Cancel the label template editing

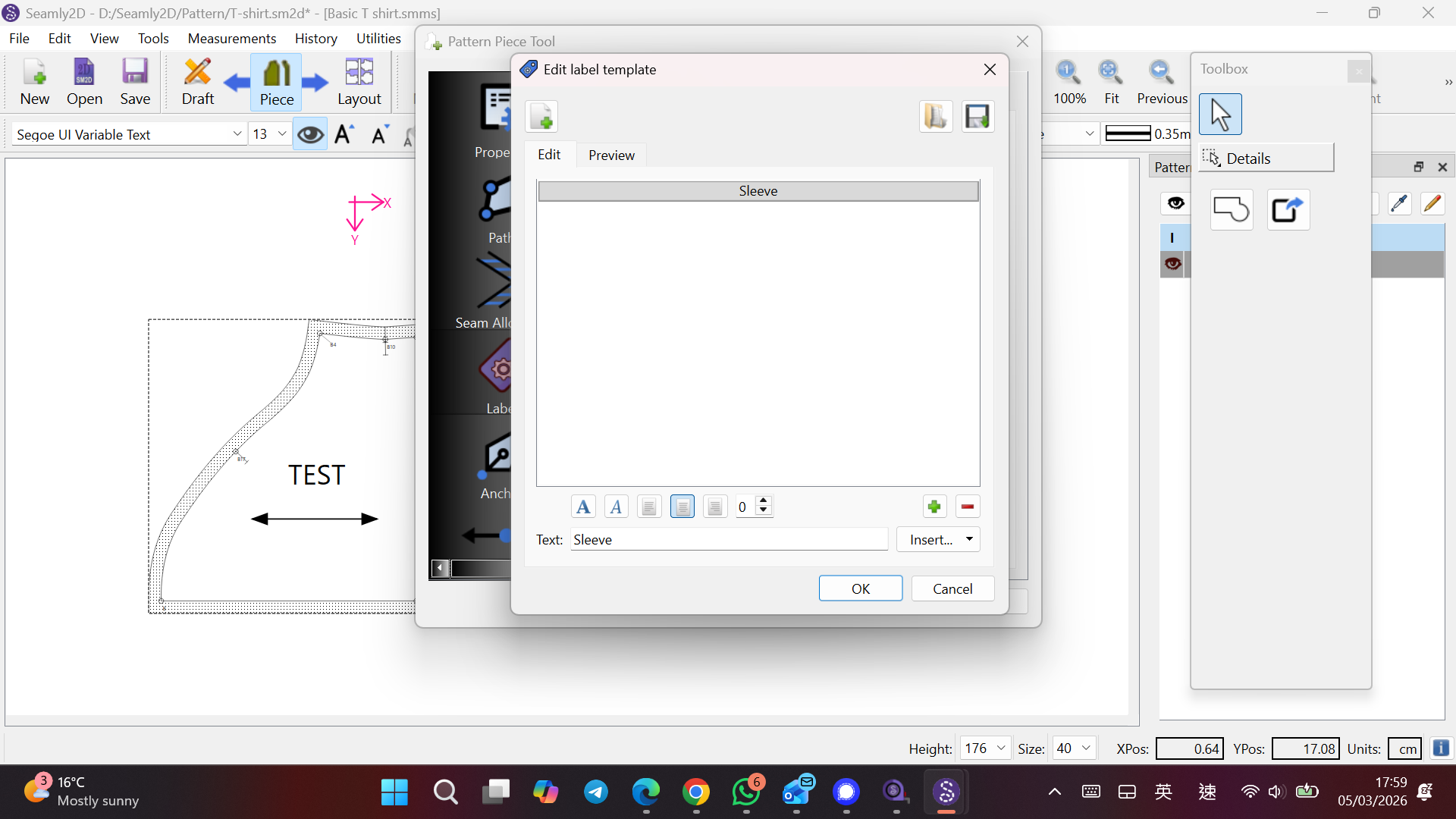click(952, 588)
